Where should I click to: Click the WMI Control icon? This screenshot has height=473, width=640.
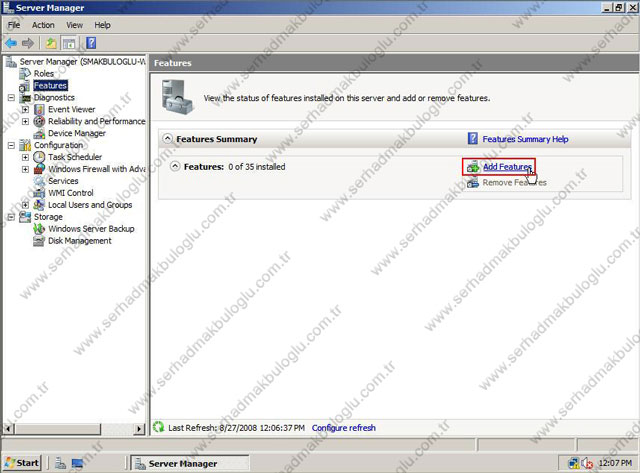coord(39,193)
